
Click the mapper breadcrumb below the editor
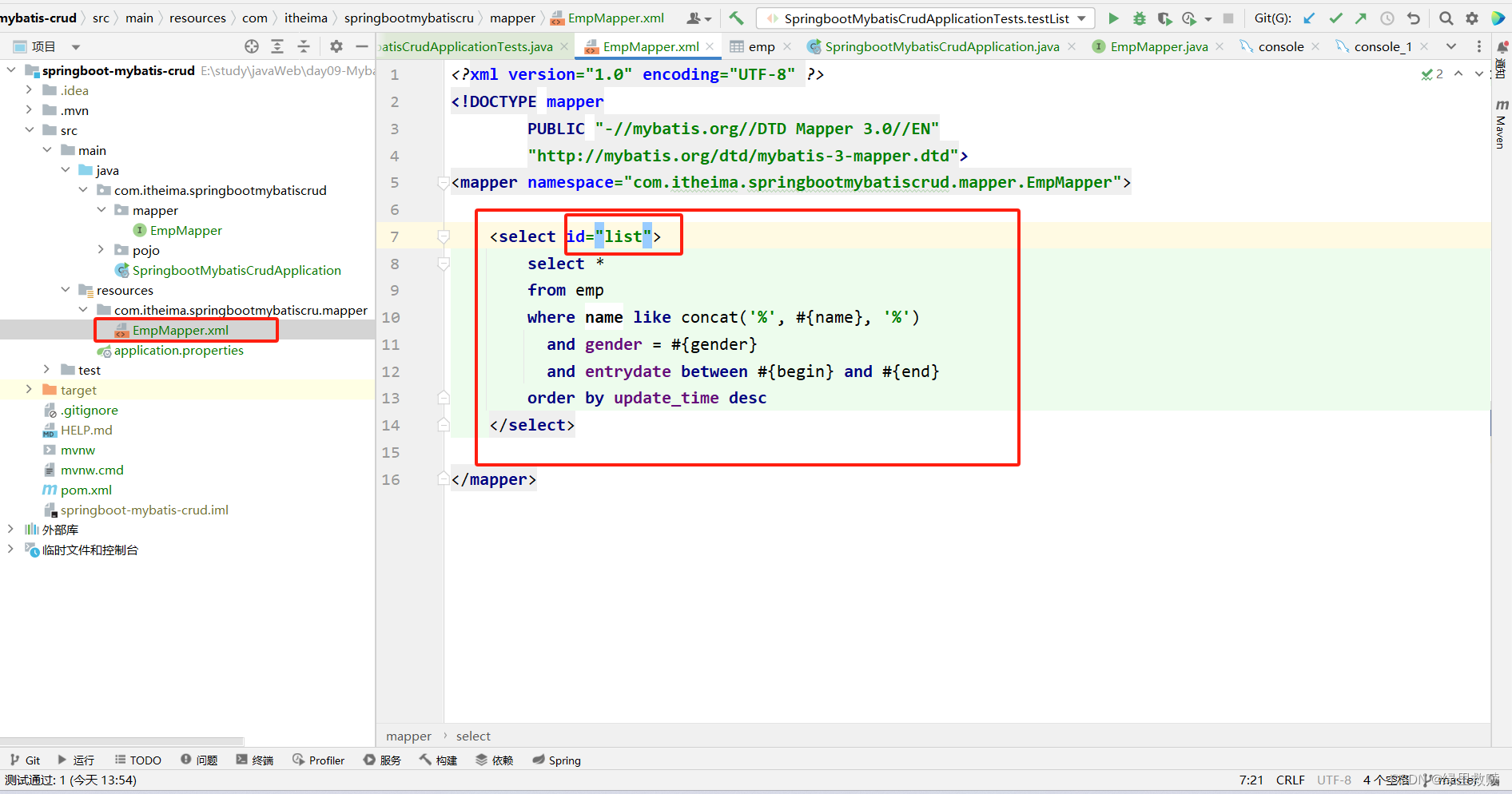408,736
